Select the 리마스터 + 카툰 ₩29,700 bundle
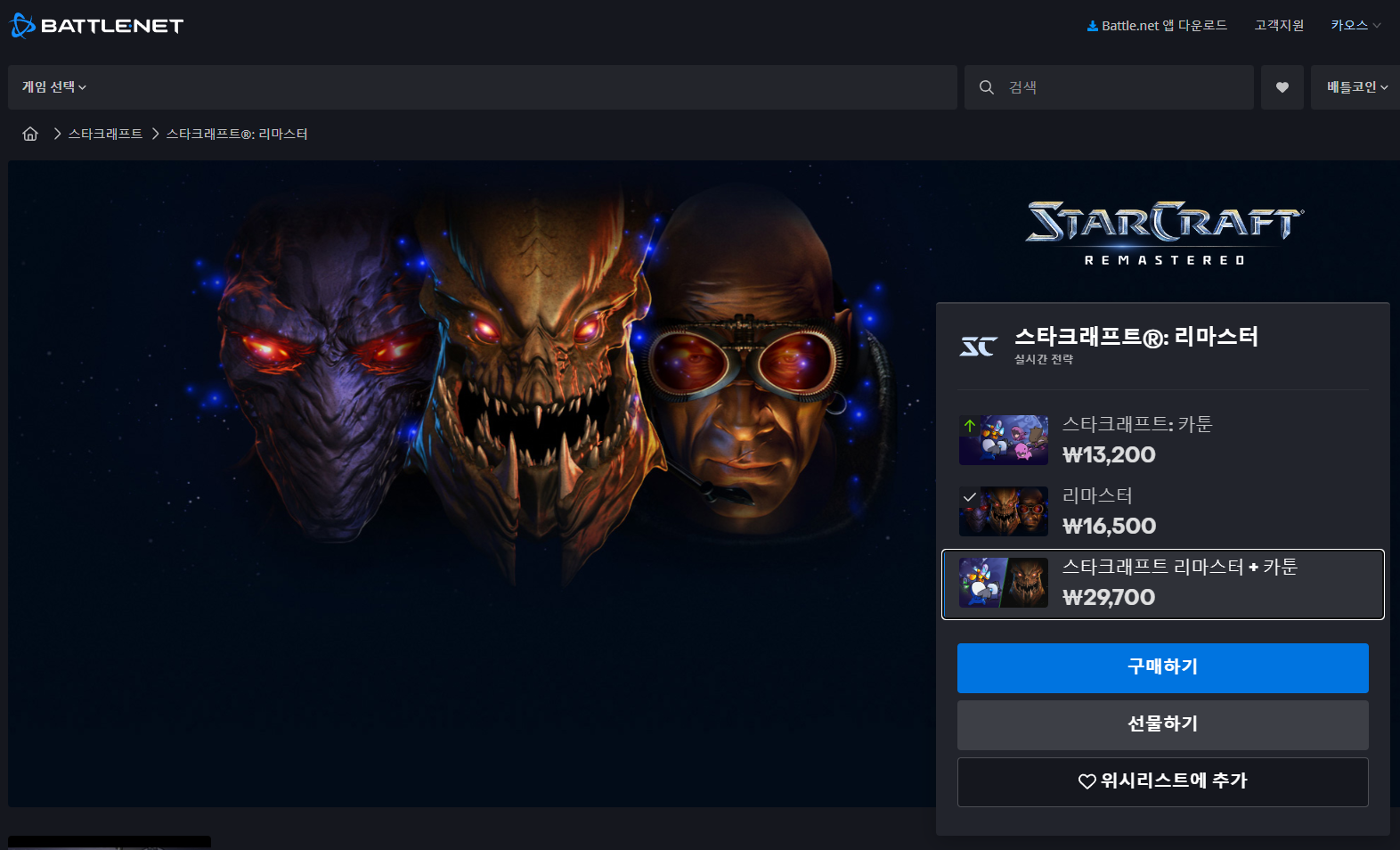 [x=1163, y=584]
